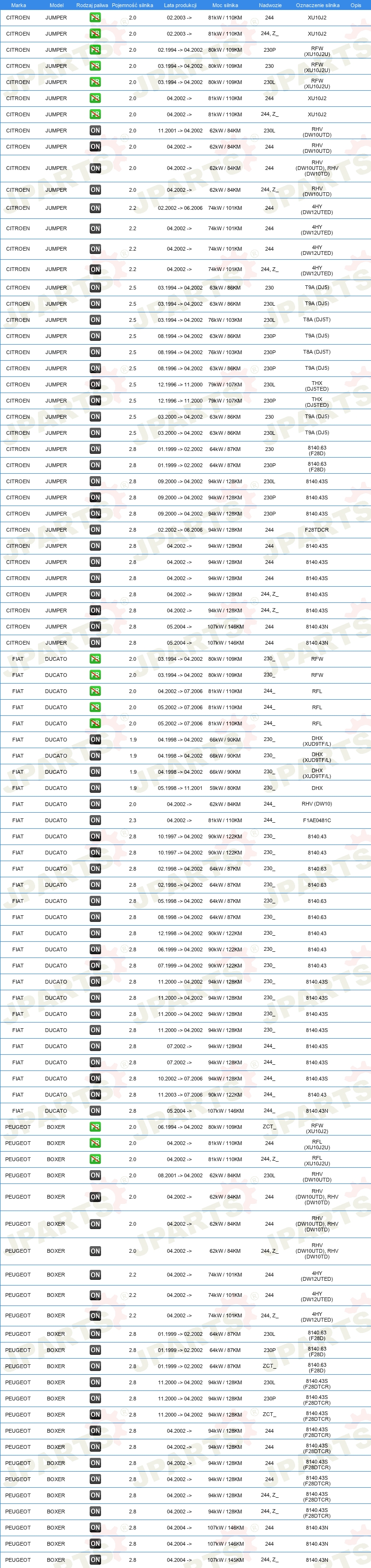371x1568 pixels.
Task: Click T8A (DJ5T) cell in the 230L row
Action: [x=317, y=319]
